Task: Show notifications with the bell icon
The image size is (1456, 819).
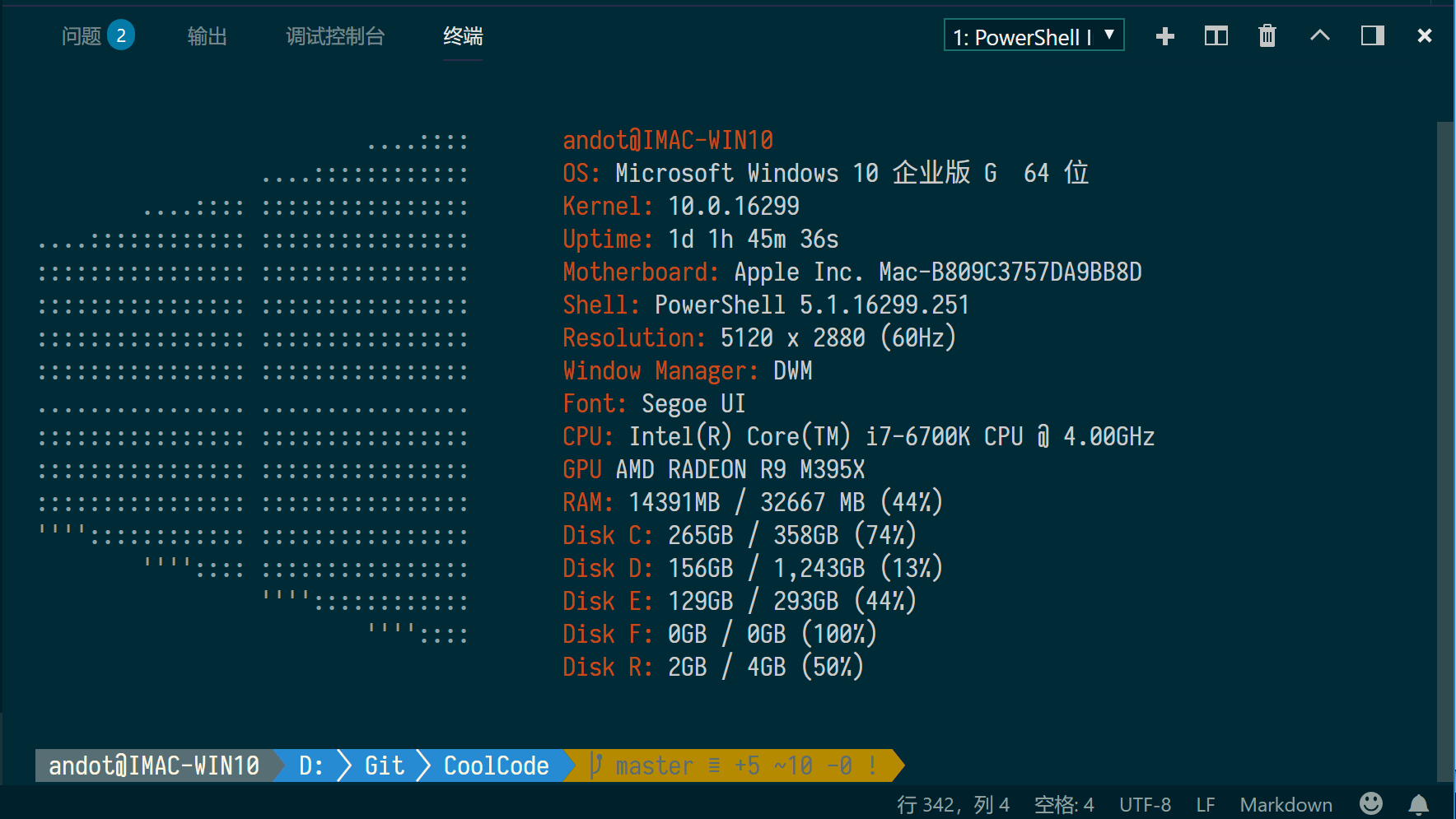Action: pyautogui.click(x=1418, y=804)
